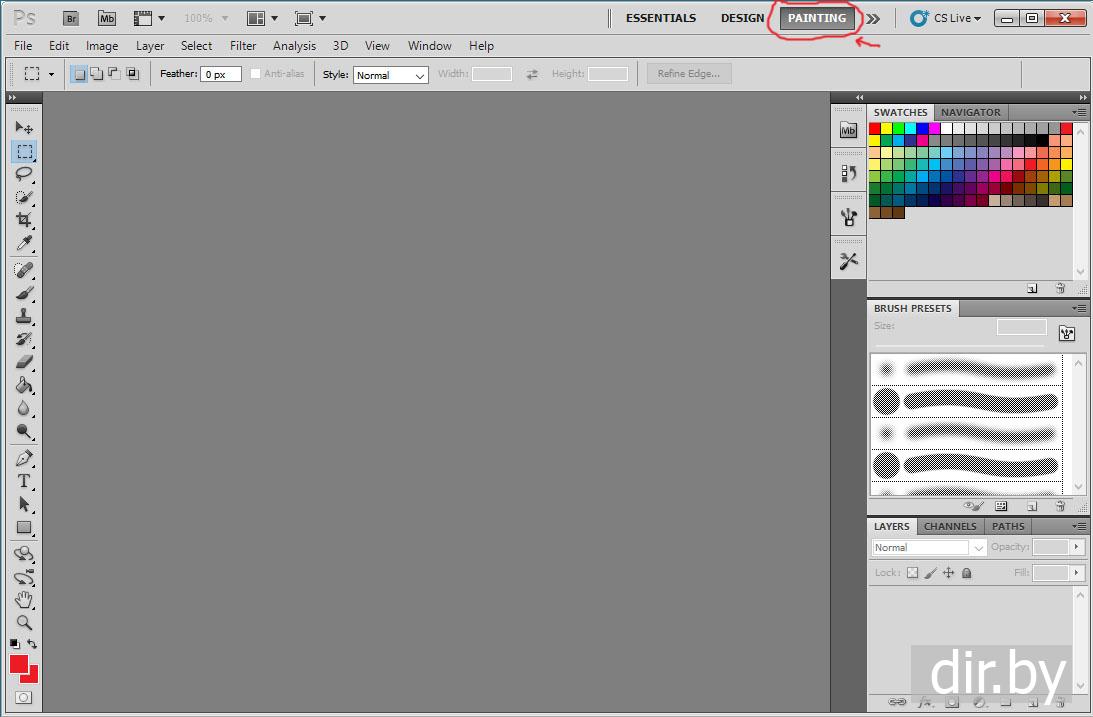This screenshot has height=717, width=1093.
Task: Launch Mini Bridge from the top bar
Action: 107,18
